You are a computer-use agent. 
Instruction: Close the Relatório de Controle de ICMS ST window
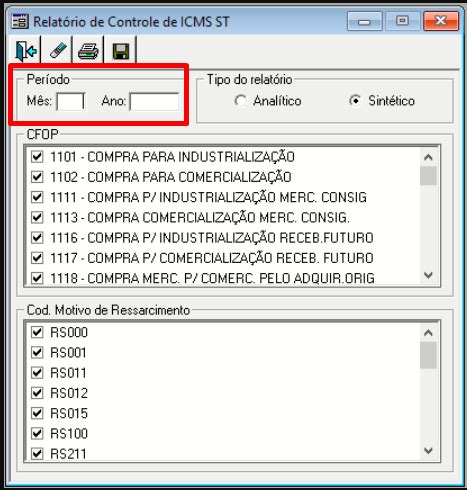441,22
